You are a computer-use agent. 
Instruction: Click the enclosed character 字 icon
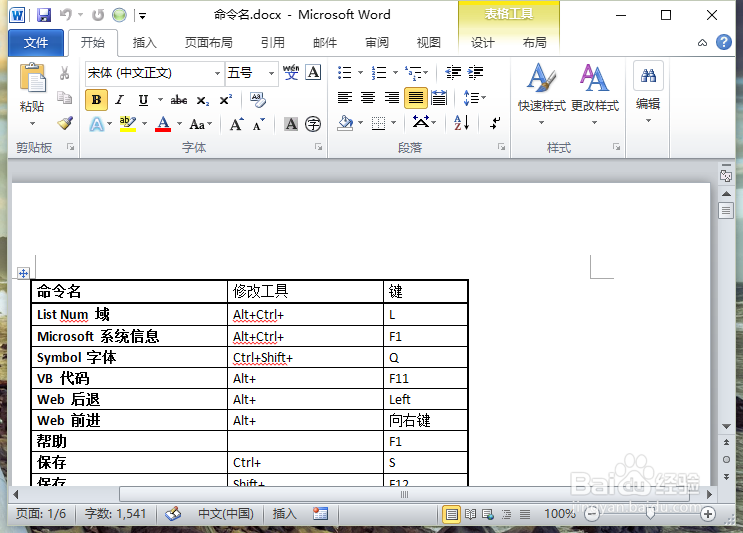pos(313,124)
